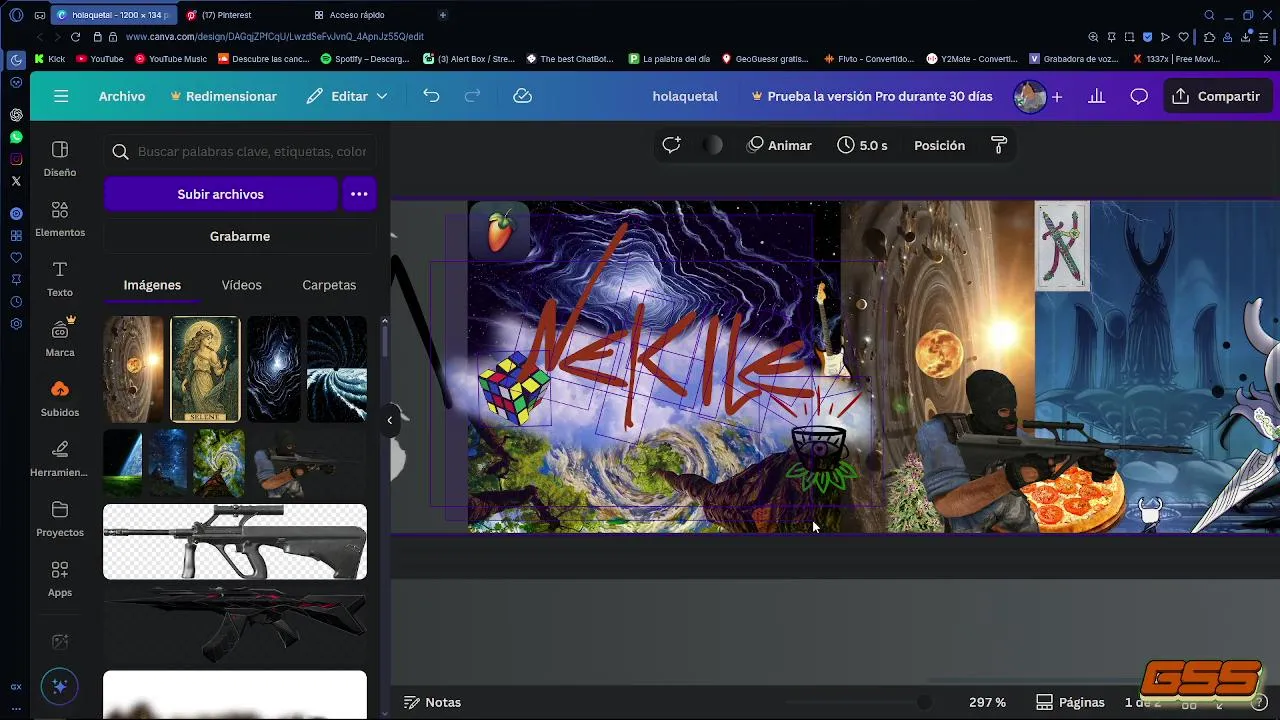Open the YouTube Music bookmark
1280x720 pixels.
[171, 59]
